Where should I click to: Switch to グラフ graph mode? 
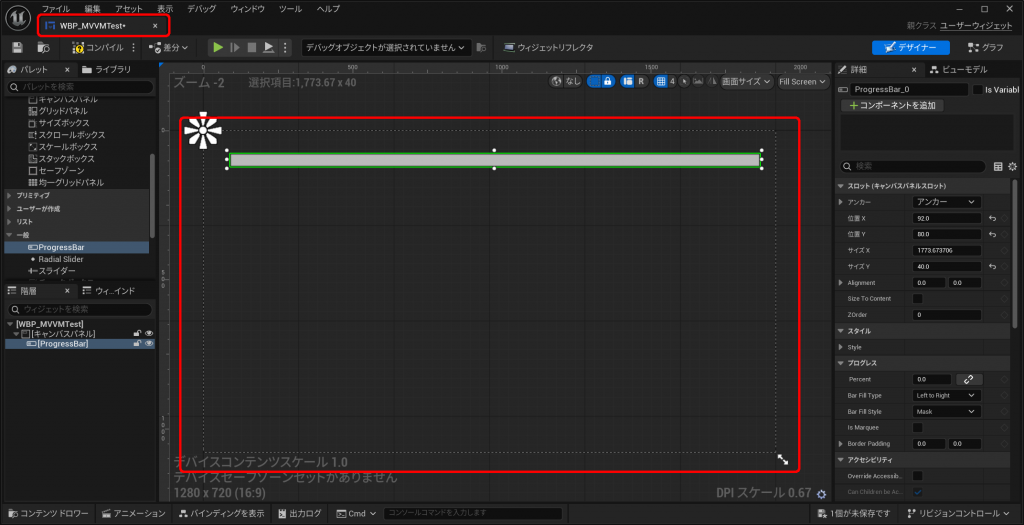(x=985, y=47)
